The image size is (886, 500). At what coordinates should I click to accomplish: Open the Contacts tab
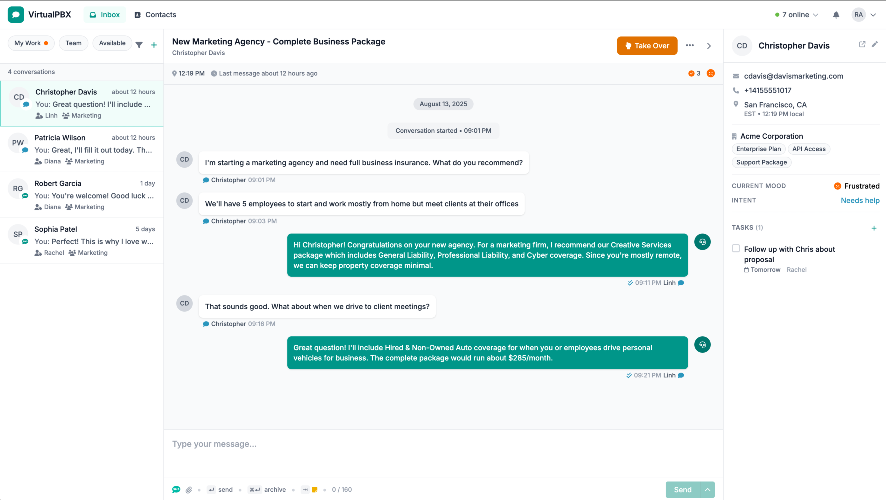point(155,15)
